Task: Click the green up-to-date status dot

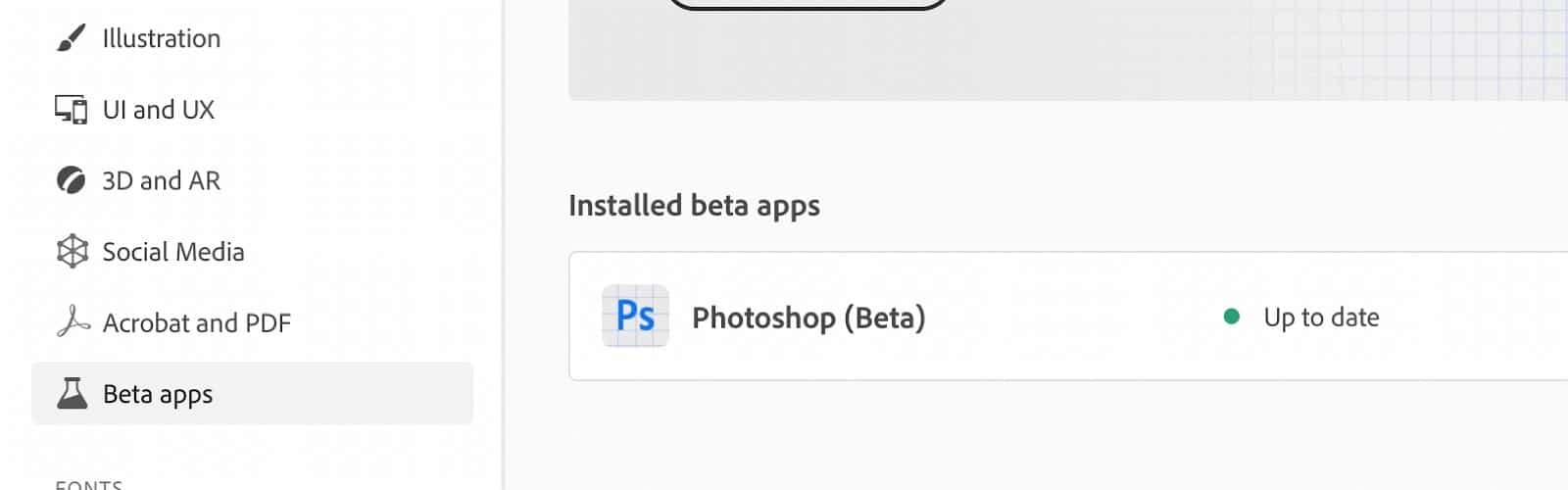Action: point(1232,317)
